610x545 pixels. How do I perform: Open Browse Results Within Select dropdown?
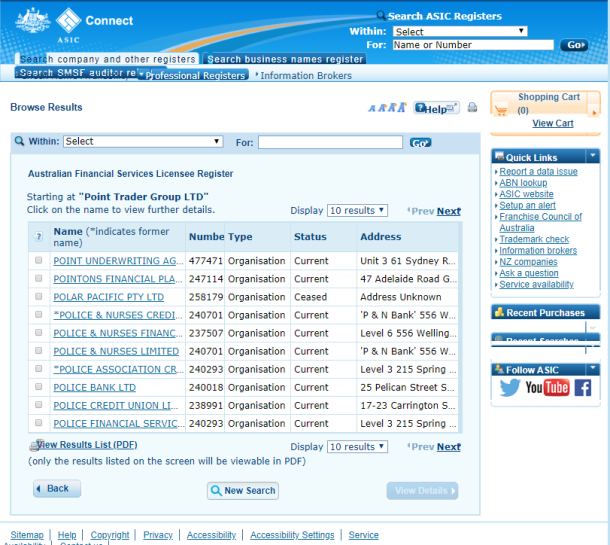pos(143,141)
